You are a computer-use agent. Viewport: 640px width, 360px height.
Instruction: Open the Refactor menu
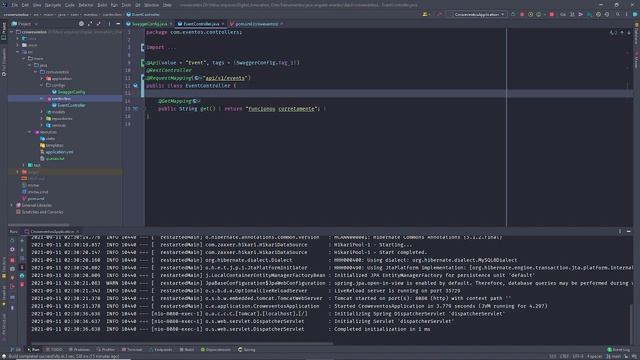86,5
